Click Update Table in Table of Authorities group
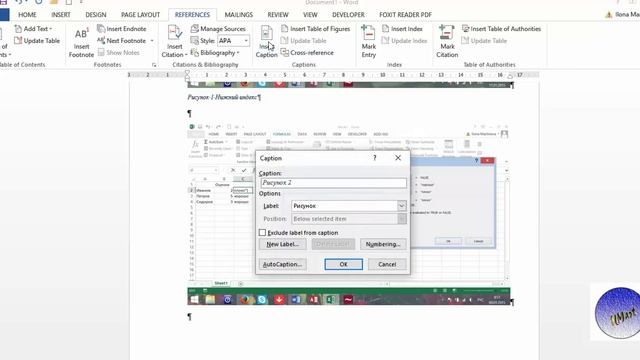This screenshot has height=360, width=640. click(x=484, y=40)
